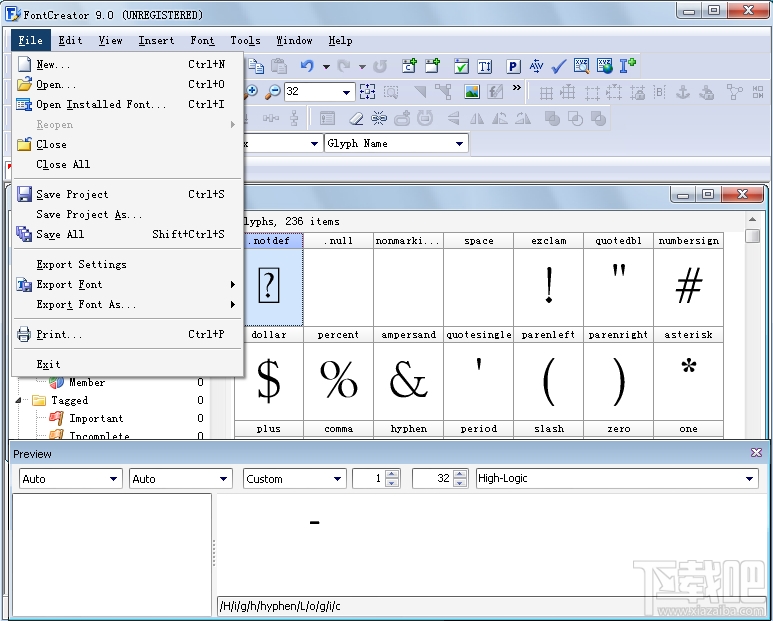The image size is (773, 621).
Task: Click the XYZ magnifier find icon
Action: click(582, 66)
